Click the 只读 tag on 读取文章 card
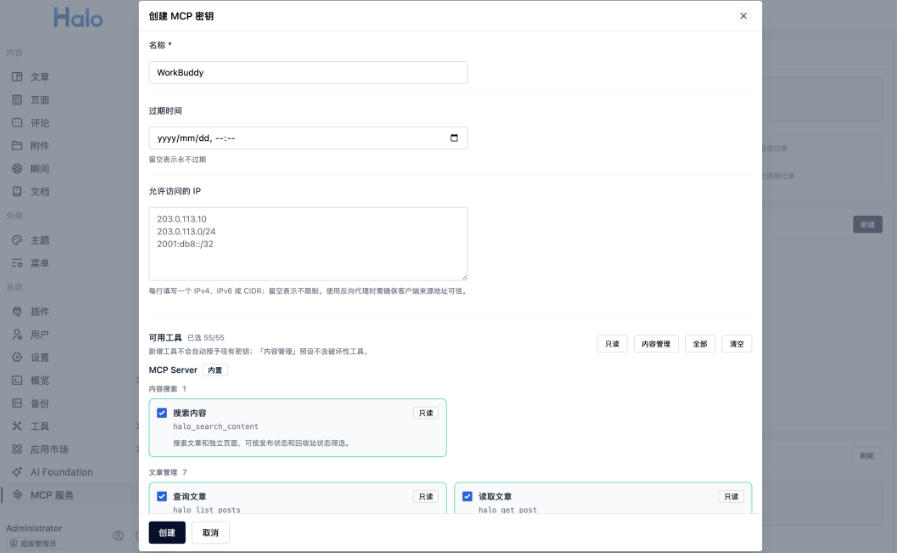The width and height of the screenshot is (897, 553). pyautogui.click(x=731, y=496)
